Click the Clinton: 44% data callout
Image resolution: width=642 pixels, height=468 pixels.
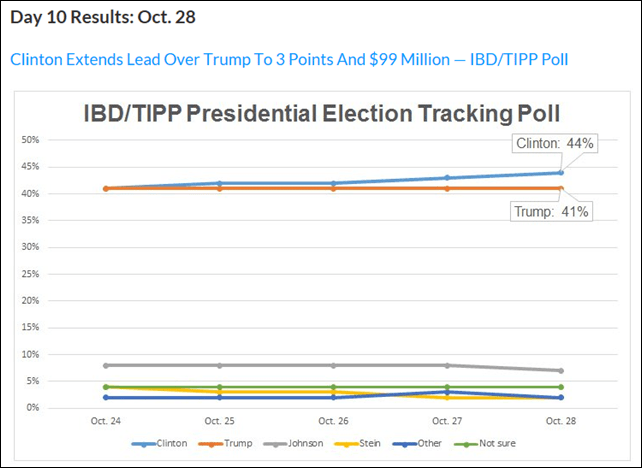[554, 143]
